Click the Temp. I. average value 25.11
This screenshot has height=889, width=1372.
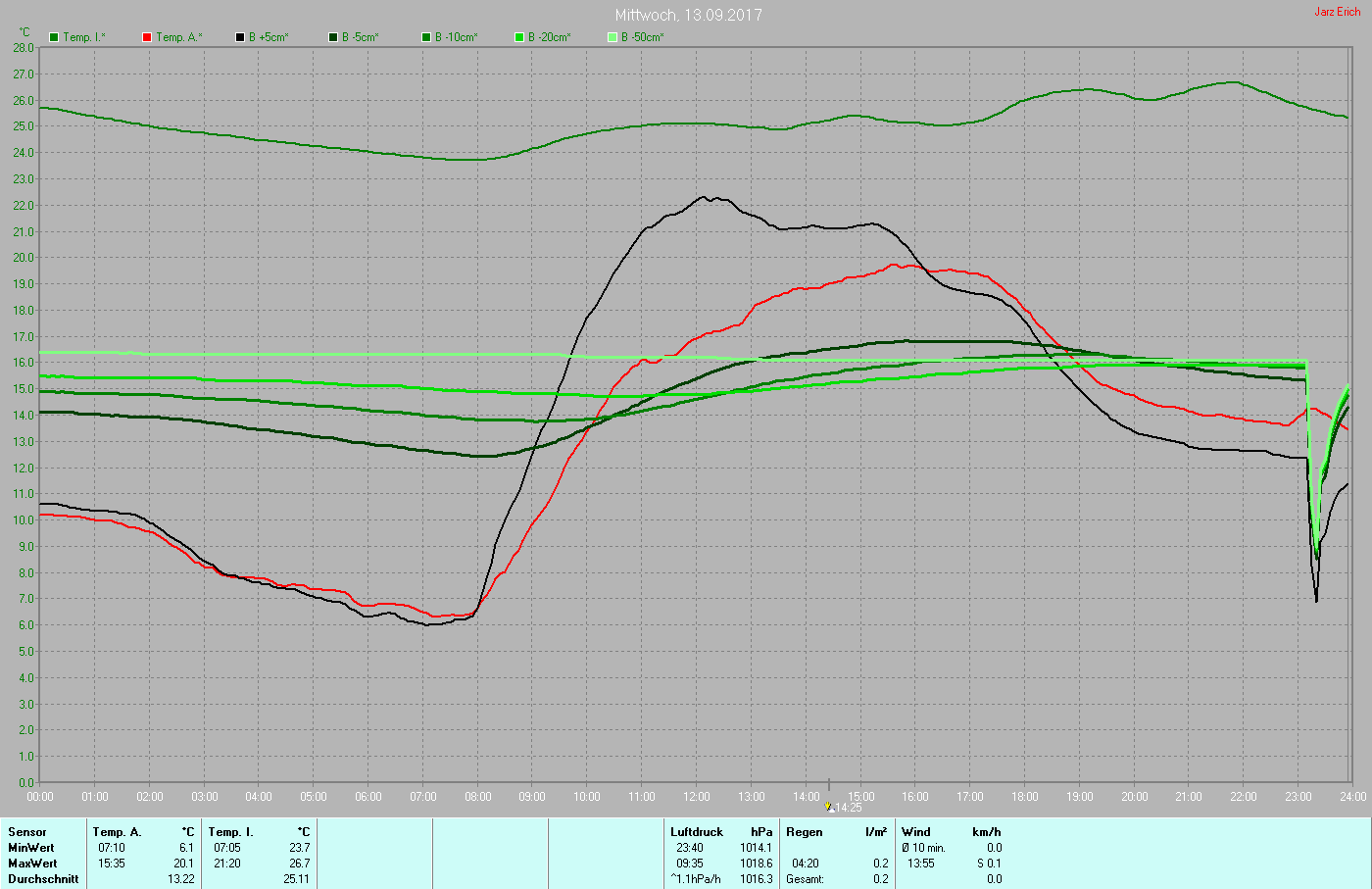click(x=296, y=879)
